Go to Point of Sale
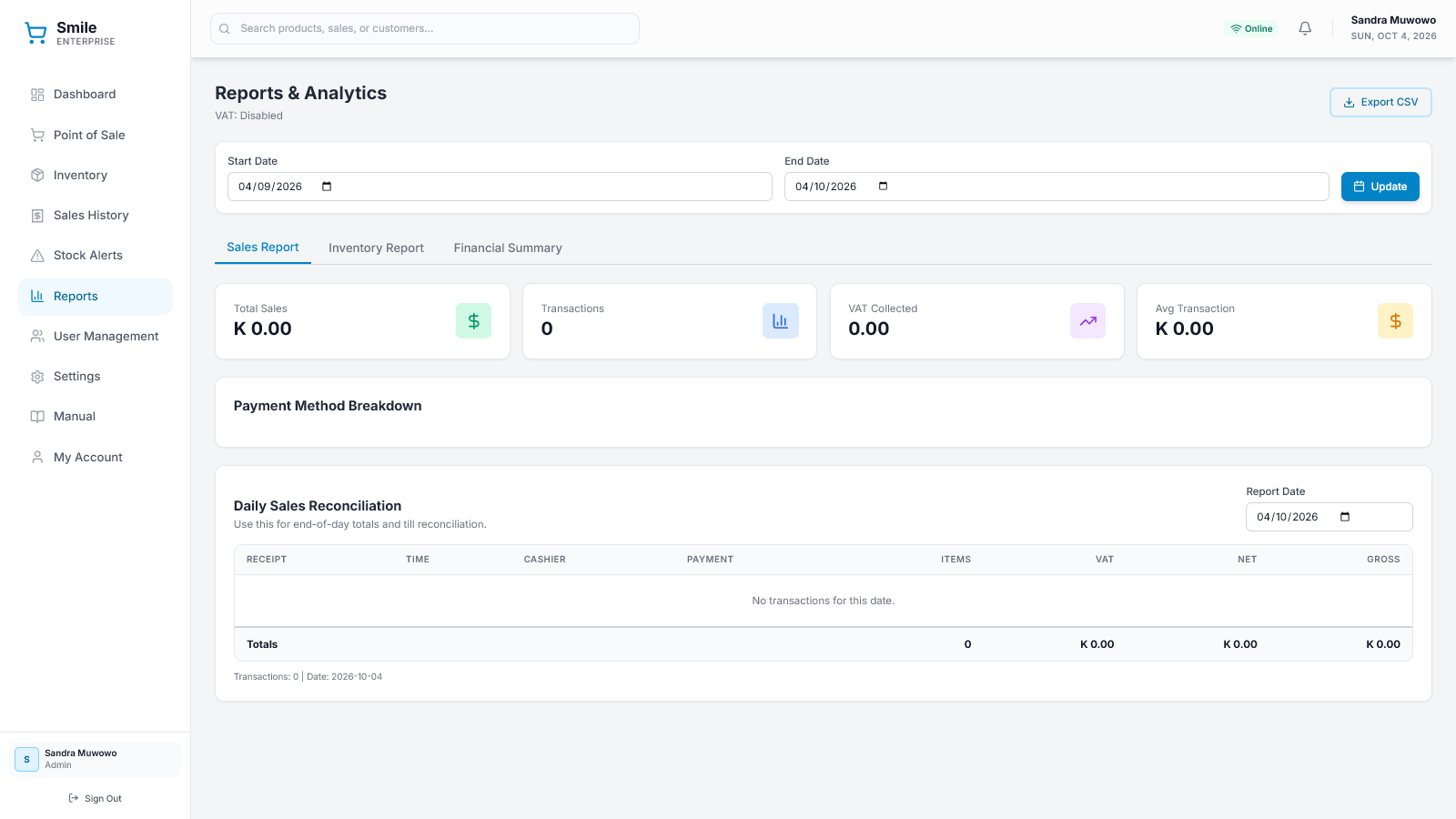This screenshot has width=1456, height=819. tap(95, 135)
